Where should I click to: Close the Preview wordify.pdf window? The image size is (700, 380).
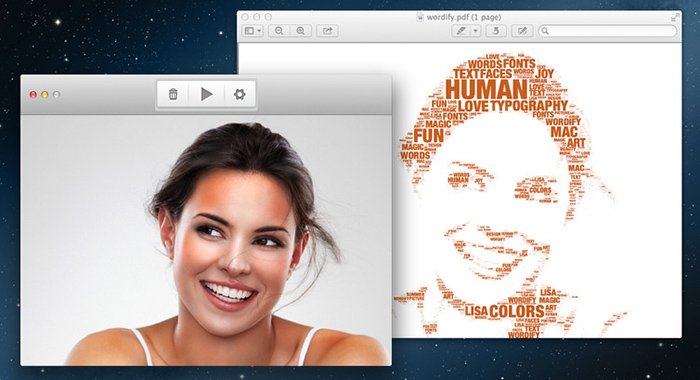pyautogui.click(x=245, y=17)
